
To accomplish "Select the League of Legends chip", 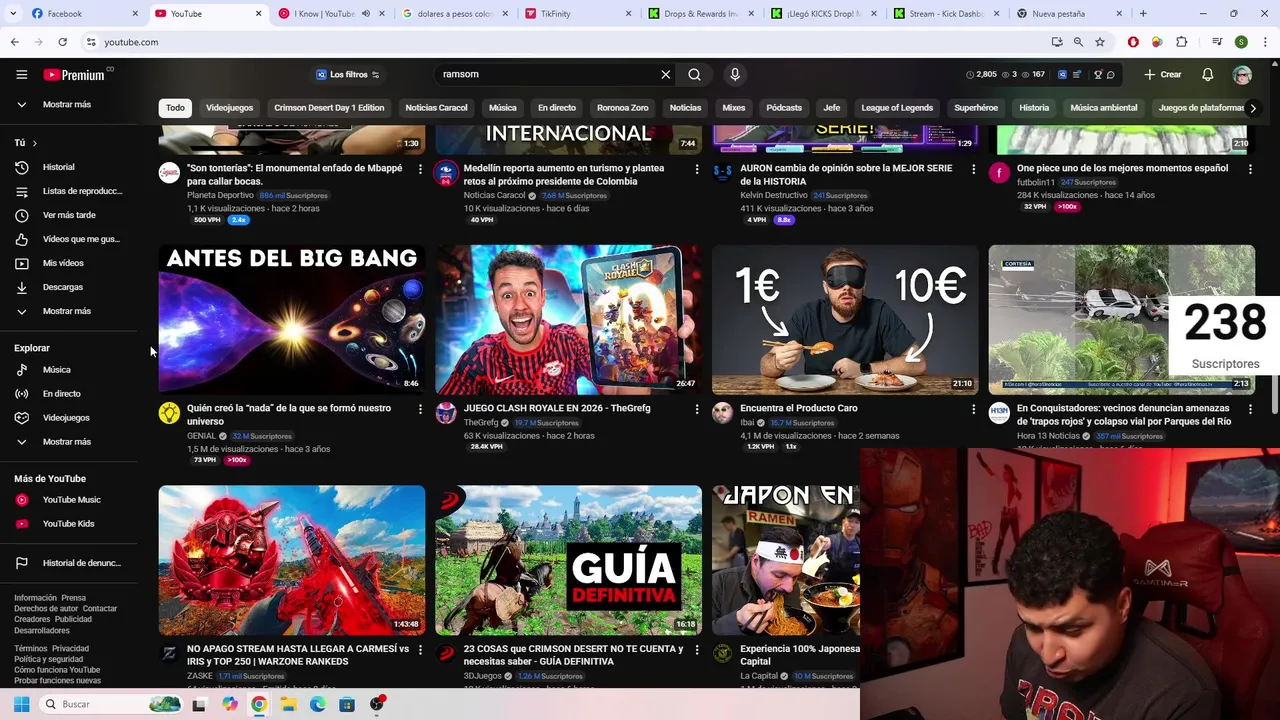I will pyautogui.click(x=897, y=108).
